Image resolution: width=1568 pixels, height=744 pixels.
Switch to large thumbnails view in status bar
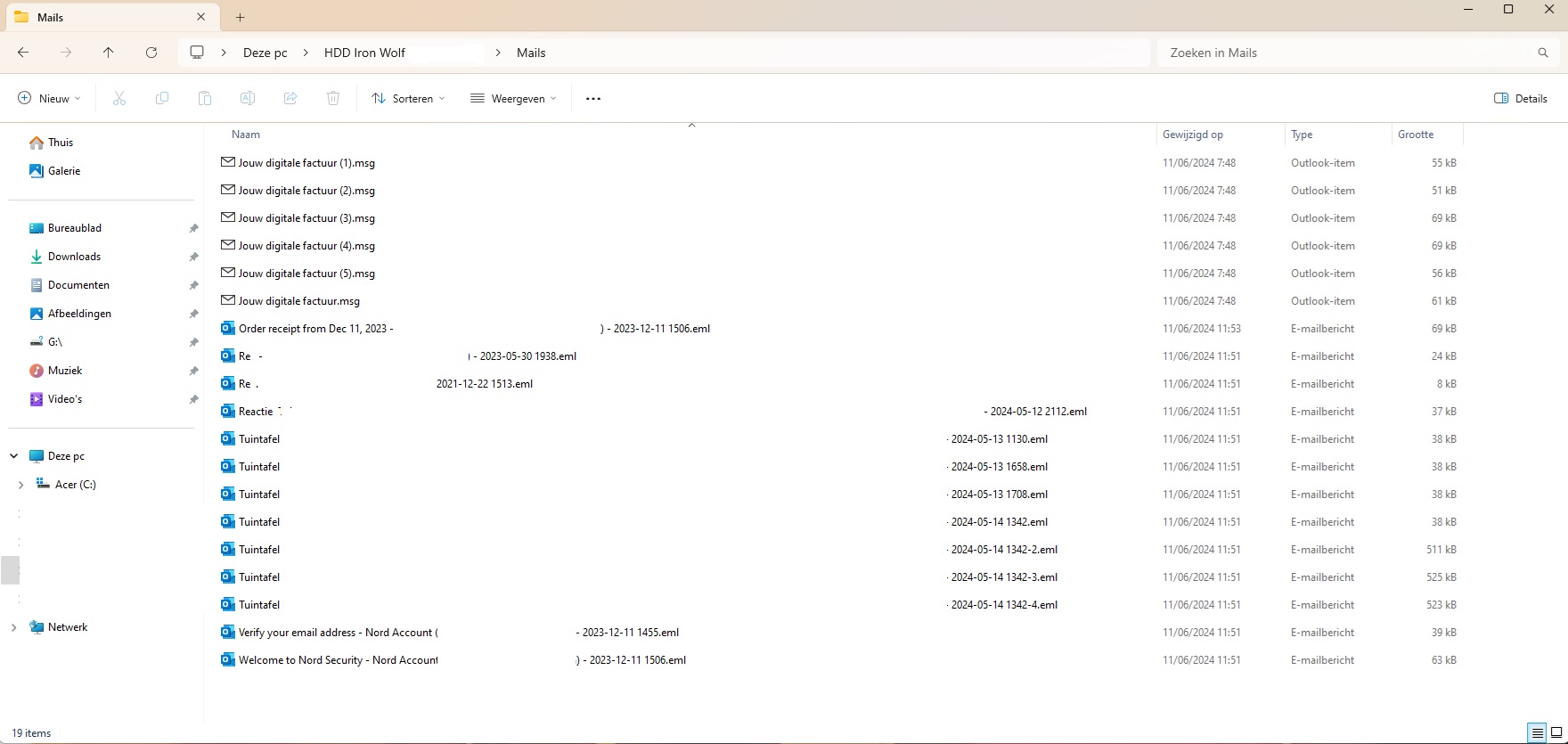point(1556,733)
